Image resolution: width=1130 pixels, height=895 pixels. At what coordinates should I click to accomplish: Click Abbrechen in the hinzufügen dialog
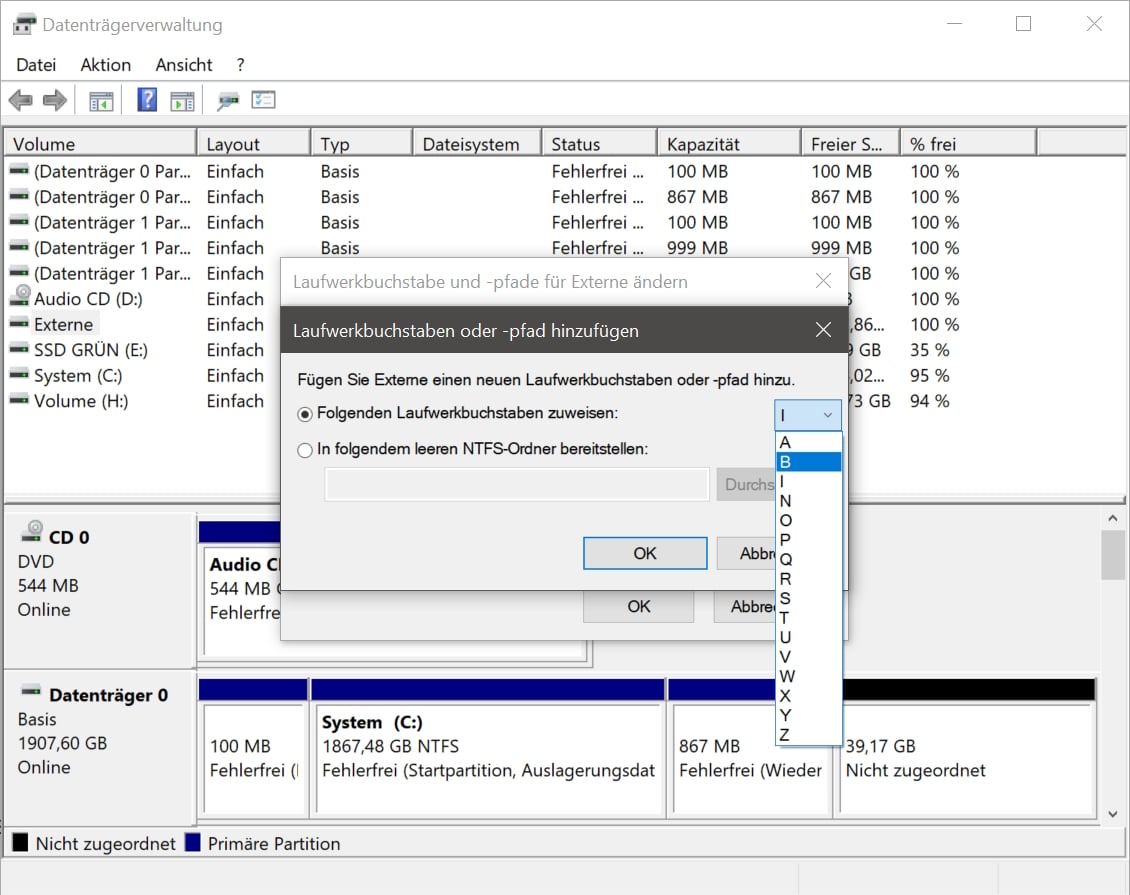746,553
